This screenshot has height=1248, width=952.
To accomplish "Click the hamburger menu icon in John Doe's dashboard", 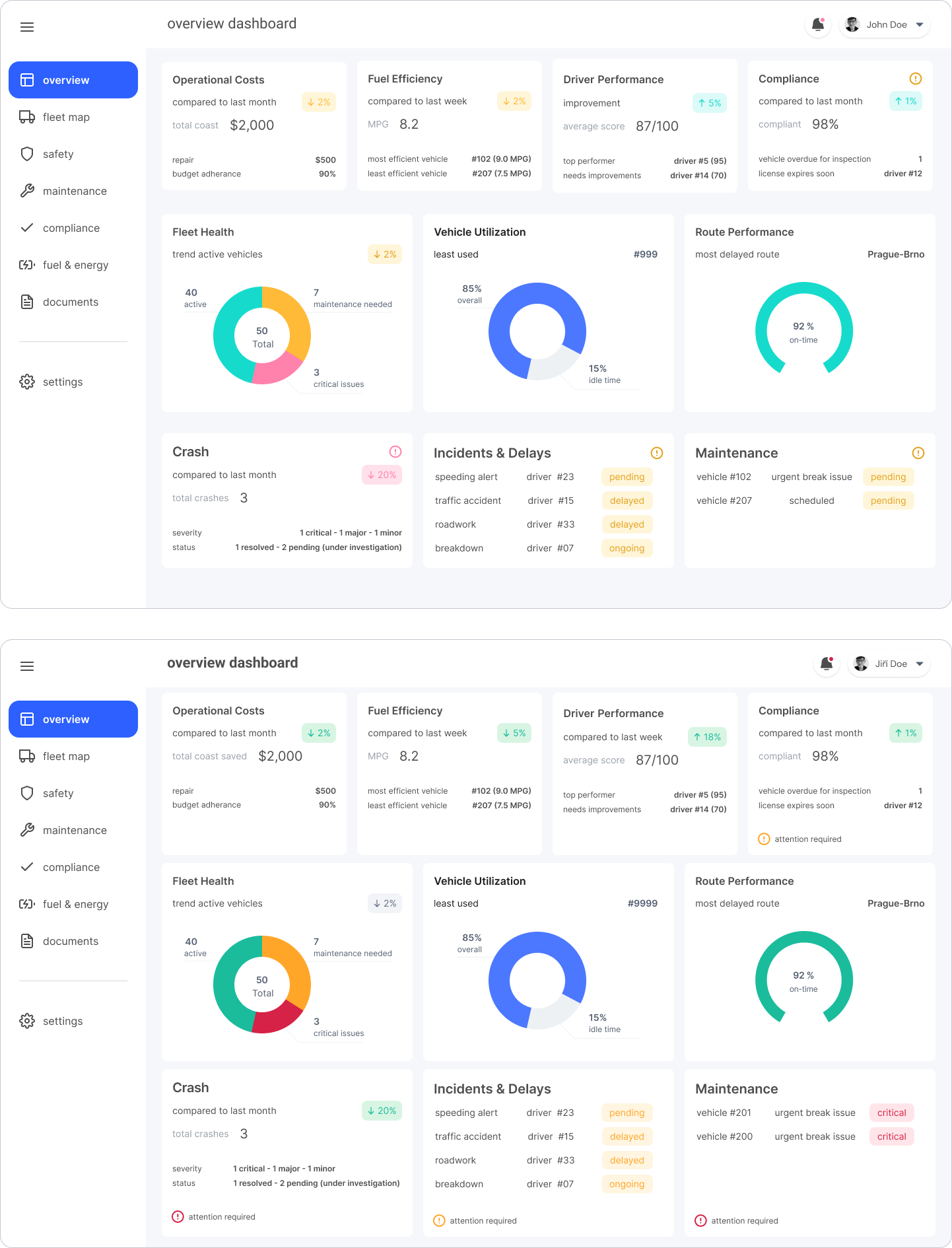I will pos(27,27).
